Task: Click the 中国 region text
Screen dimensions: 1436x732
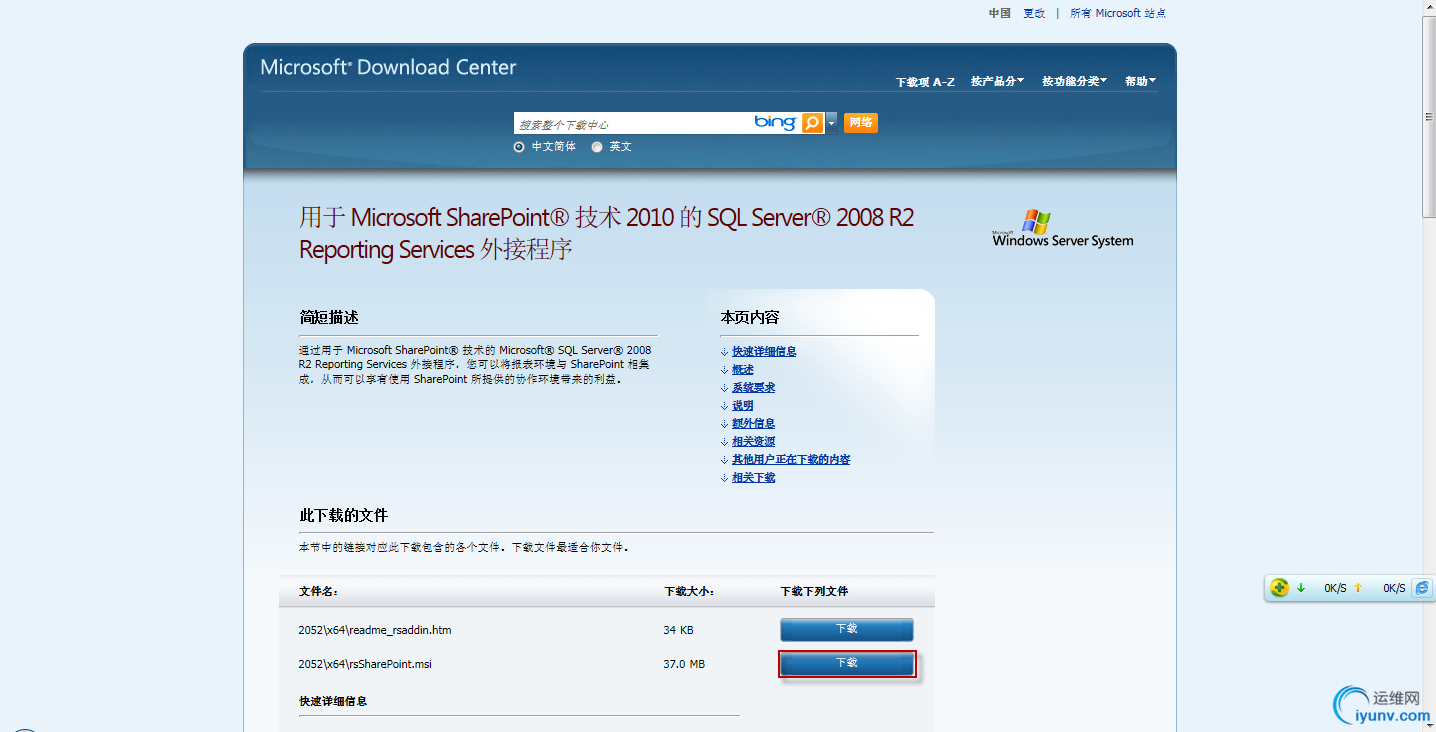Action: [x=1000, y=13]
